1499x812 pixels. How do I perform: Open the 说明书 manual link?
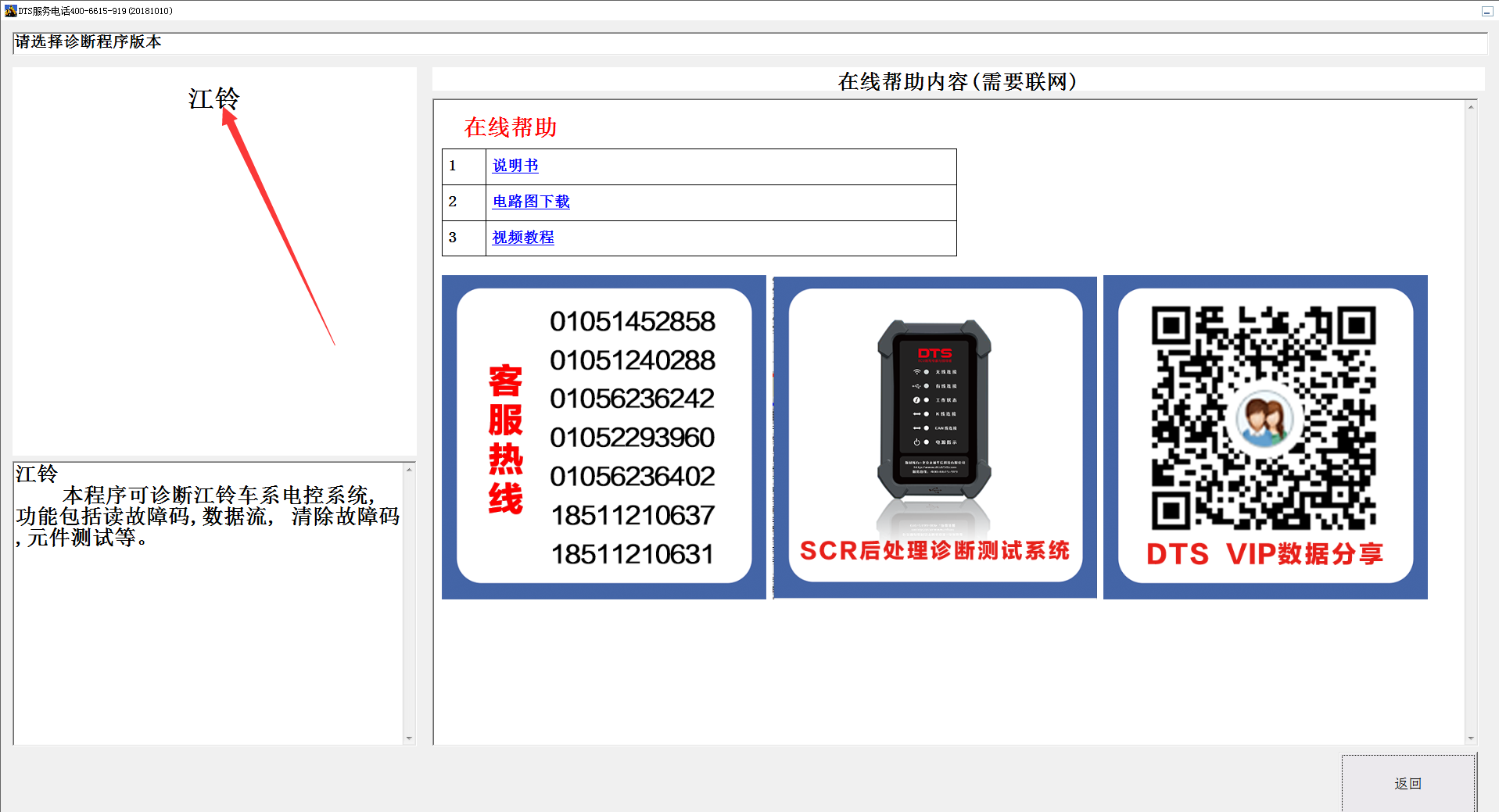point(515,166)
